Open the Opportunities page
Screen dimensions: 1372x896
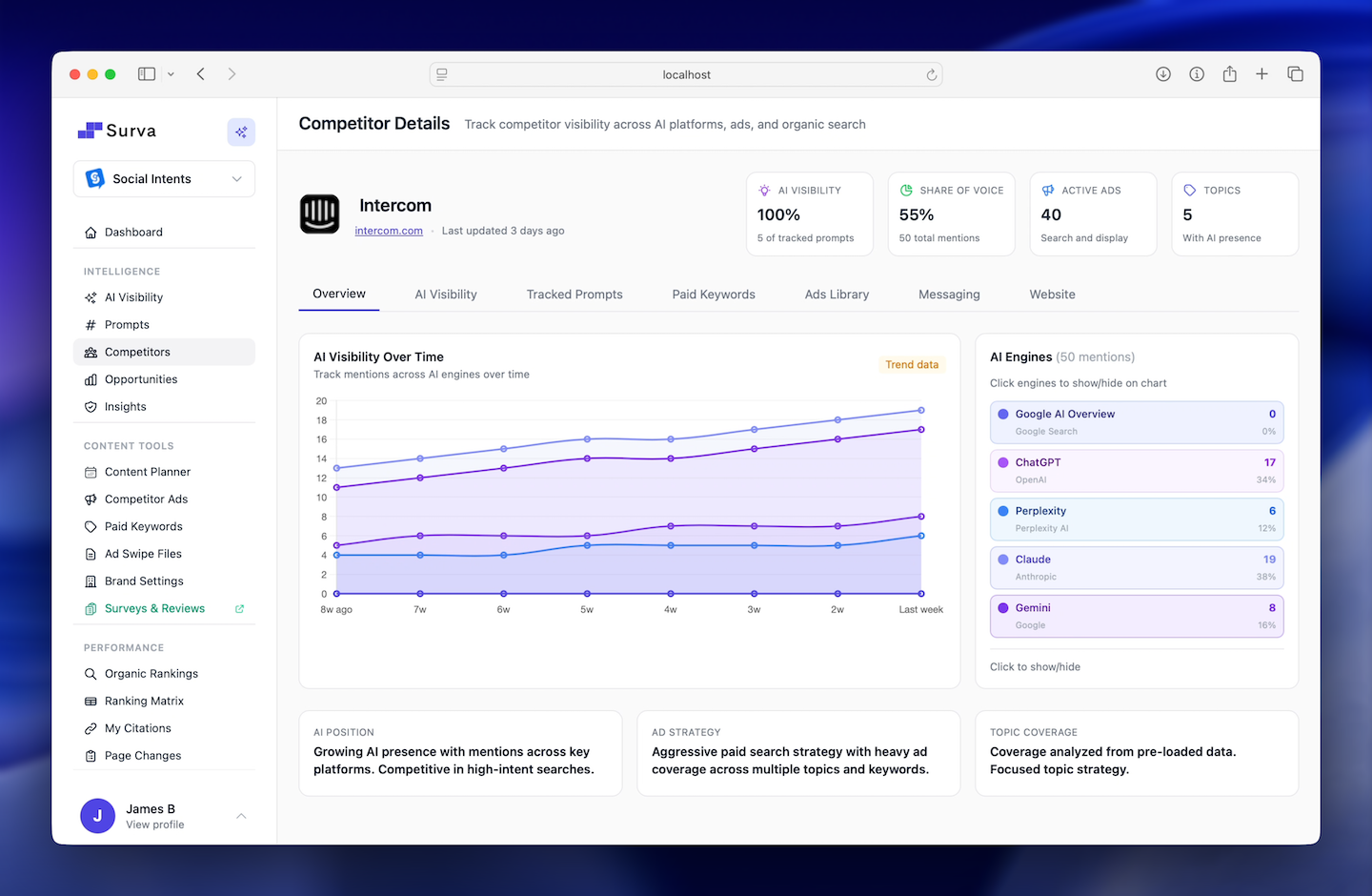(x=140, y=378)
